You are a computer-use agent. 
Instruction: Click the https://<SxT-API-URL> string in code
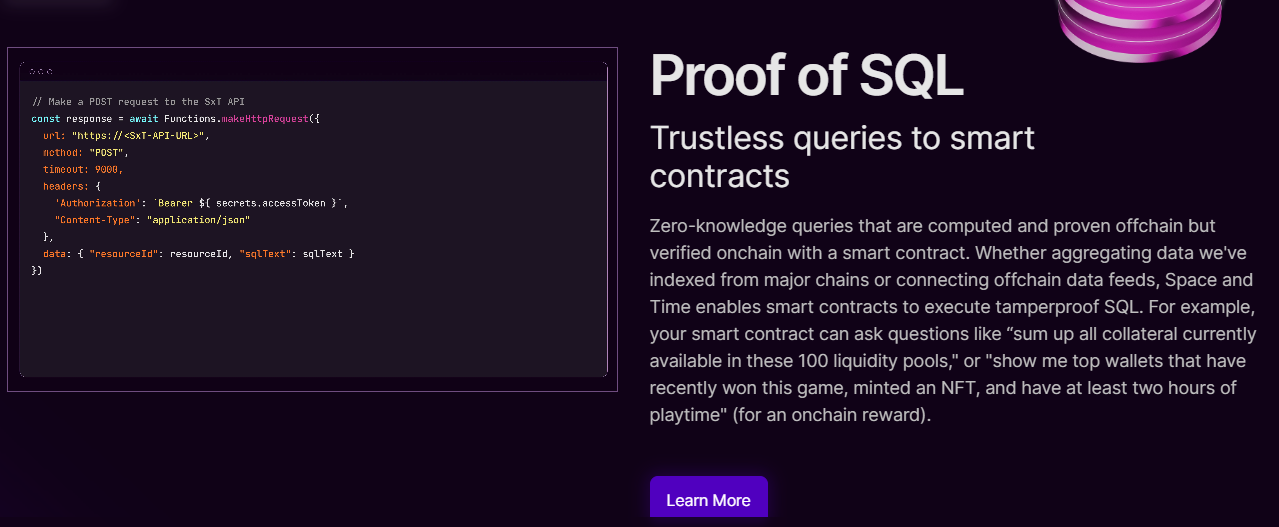coord(139,135)
